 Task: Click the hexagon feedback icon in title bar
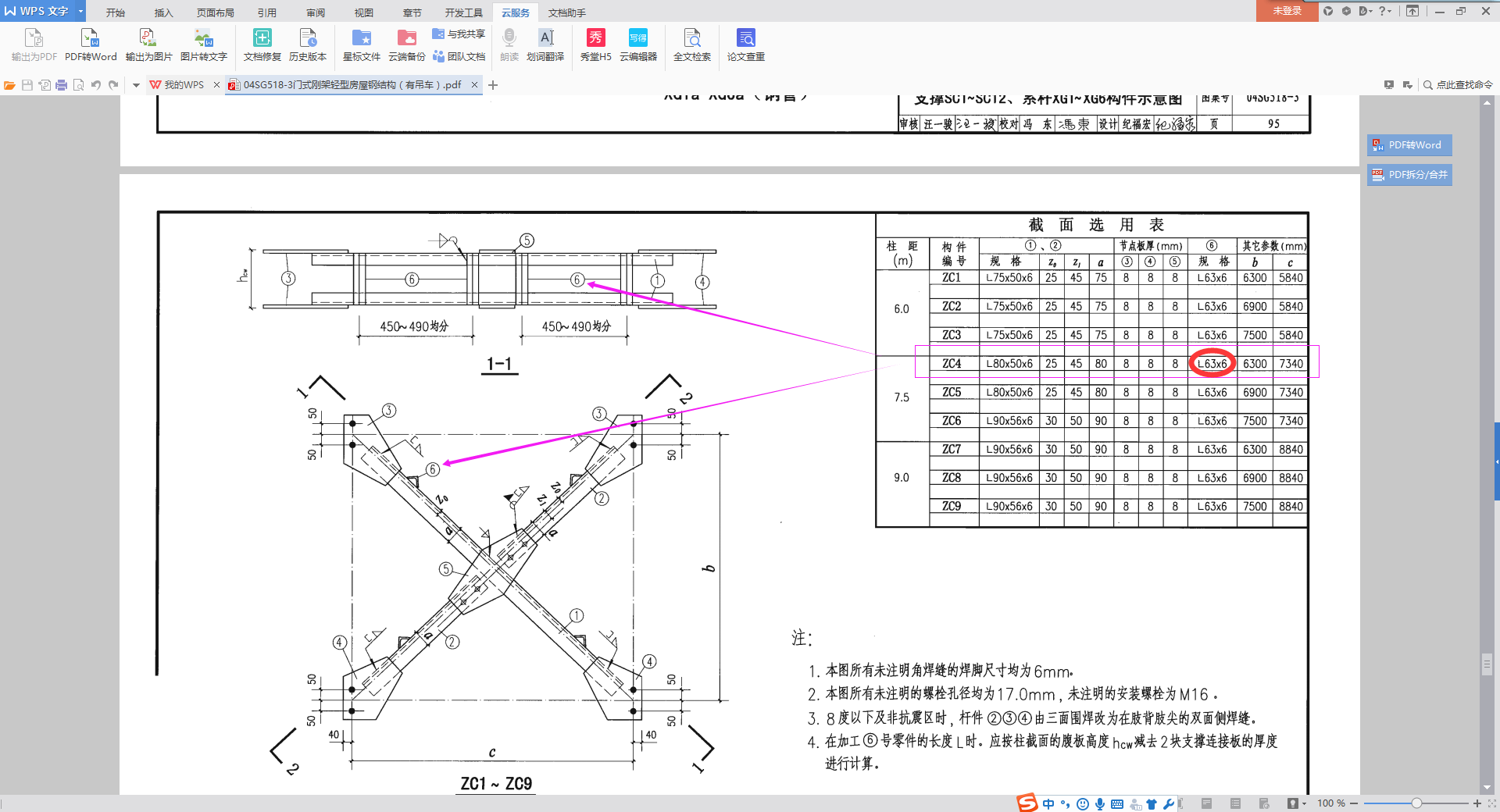tap(1346, 11)
